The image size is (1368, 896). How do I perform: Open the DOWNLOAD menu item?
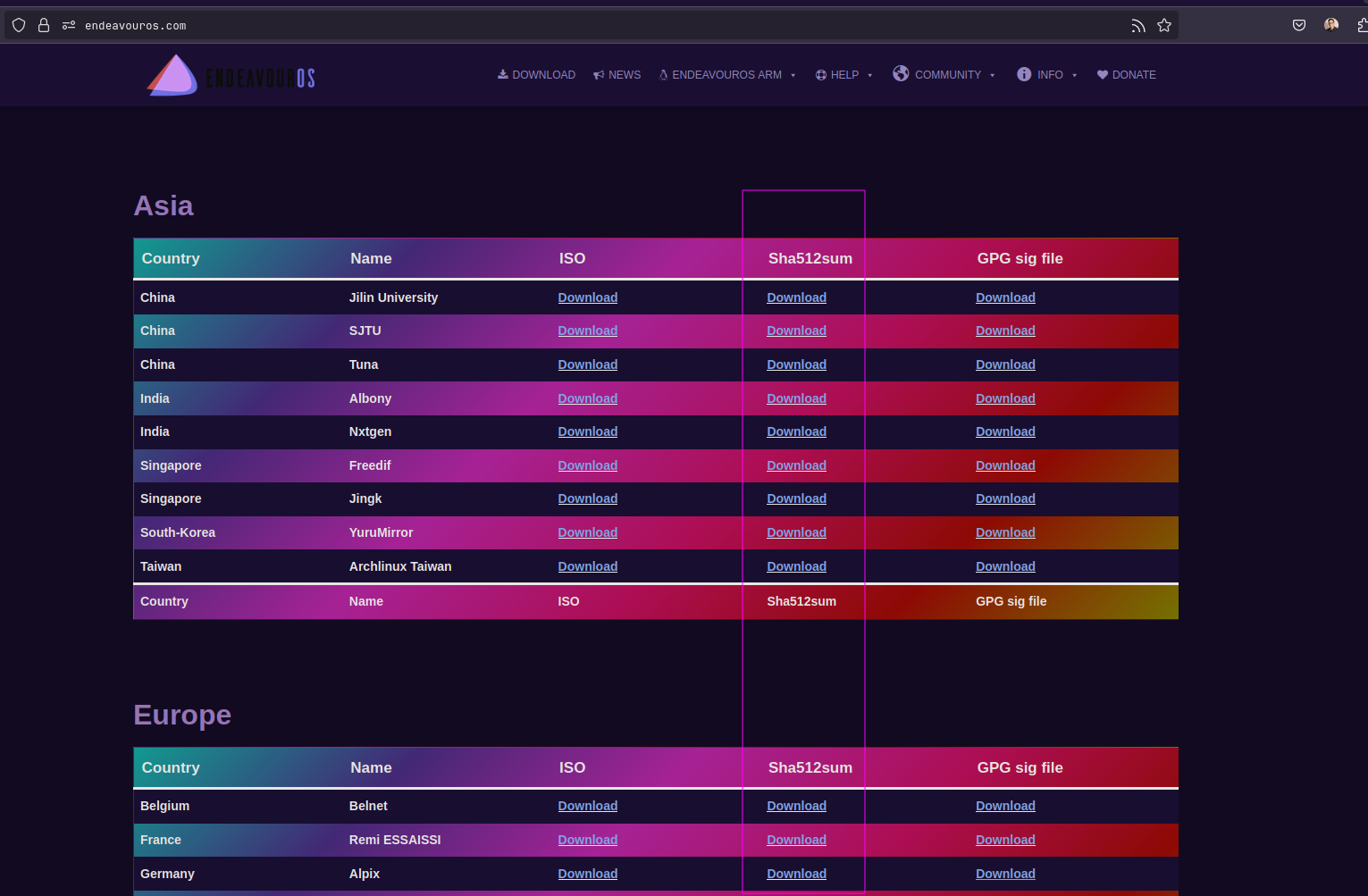click(537, 75)
